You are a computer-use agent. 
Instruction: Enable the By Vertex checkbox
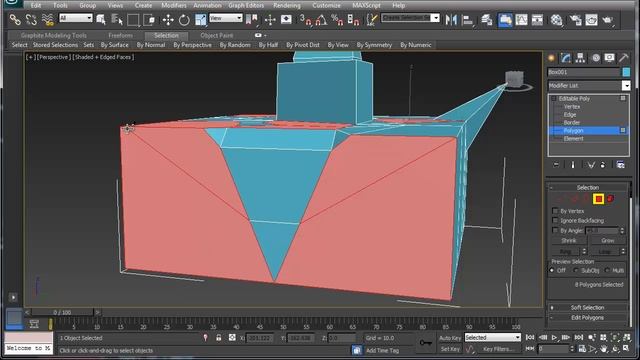pos(555,211)
